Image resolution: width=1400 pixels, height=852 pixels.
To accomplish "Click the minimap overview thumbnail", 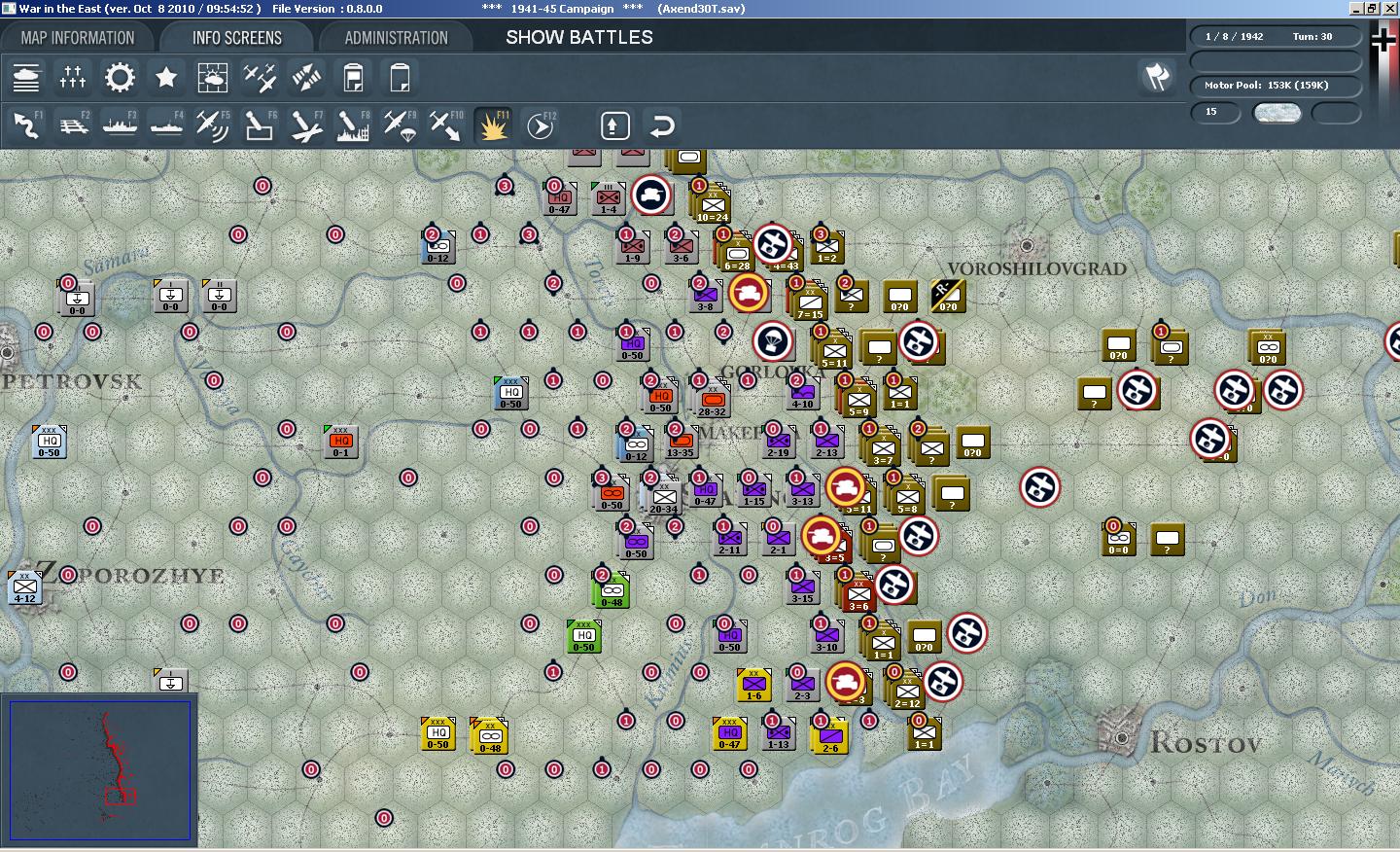I will tap(99, 769).
